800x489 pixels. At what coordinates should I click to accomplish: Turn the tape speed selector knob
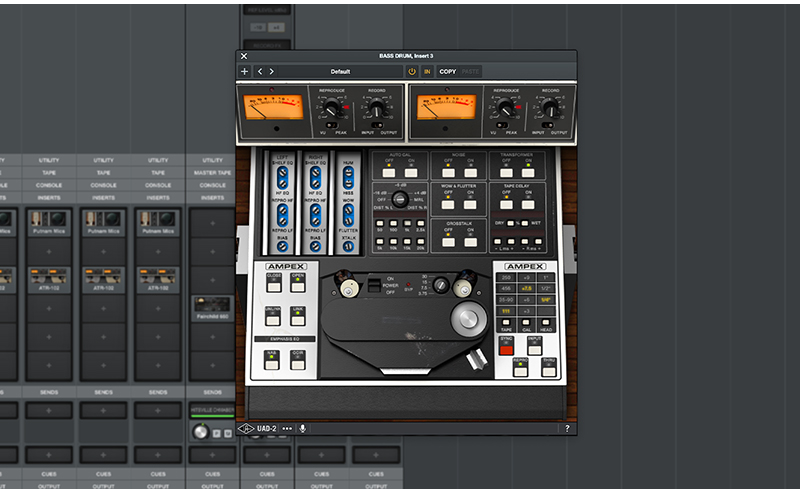click(441, 285)
